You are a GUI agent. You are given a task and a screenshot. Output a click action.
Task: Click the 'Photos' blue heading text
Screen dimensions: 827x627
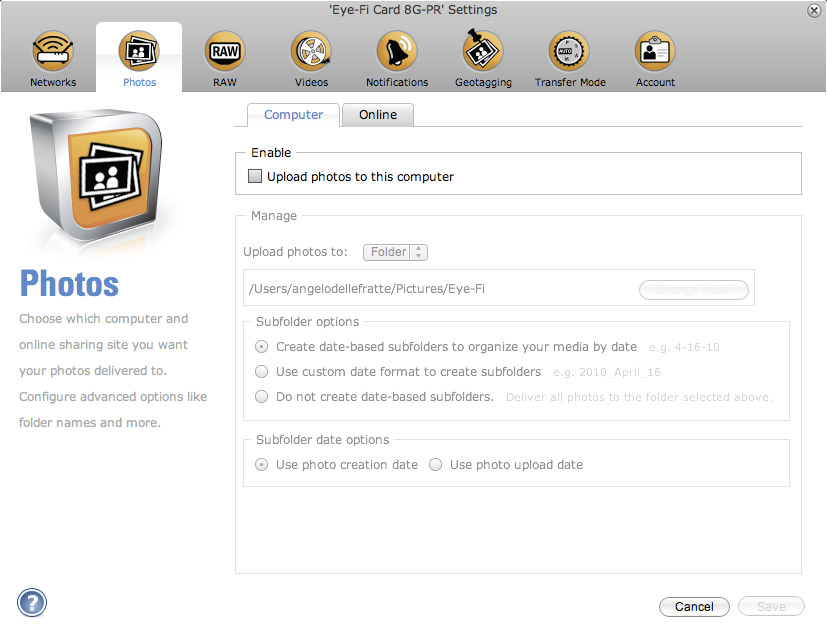tap(69, 284)
